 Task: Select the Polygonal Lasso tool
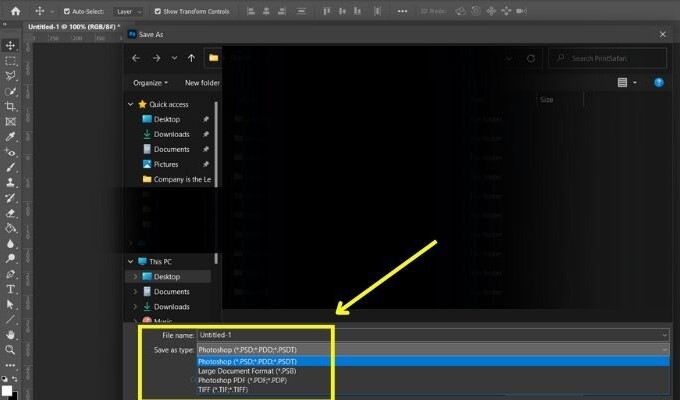coord(10,75)
